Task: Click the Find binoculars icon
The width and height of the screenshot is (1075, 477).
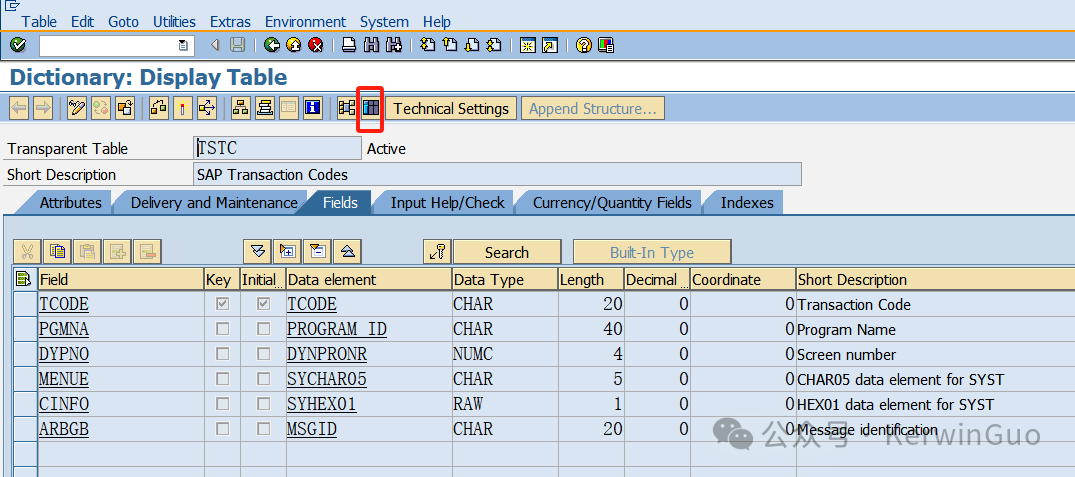Action: pyautogui.click(x=372, y=46)
